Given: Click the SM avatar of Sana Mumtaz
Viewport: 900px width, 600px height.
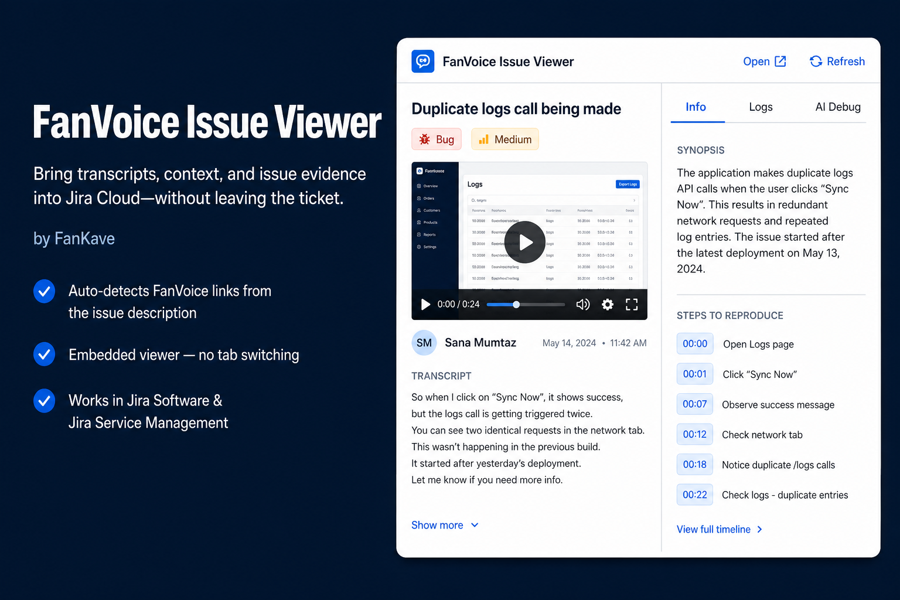Looking at the screenshot, I should [424, 343].
